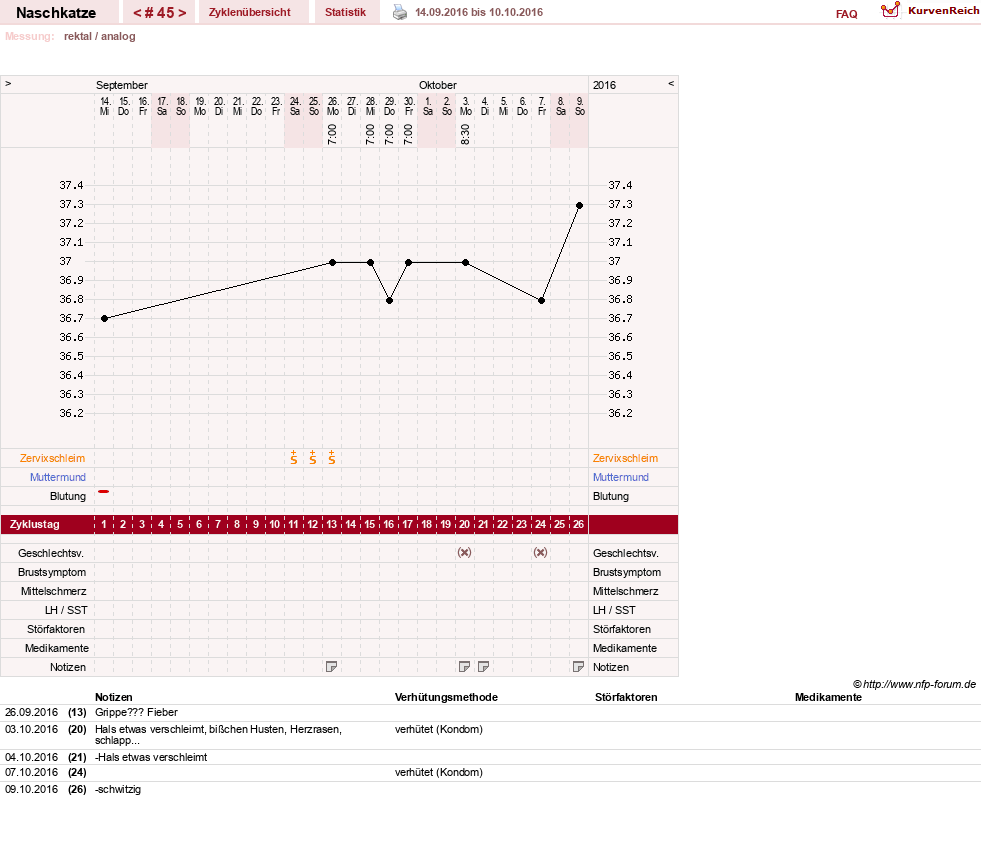Image resolution: width=981 pixels, height=850 pixels.
Task: Click the September month header
Action: tap(121, 85)
